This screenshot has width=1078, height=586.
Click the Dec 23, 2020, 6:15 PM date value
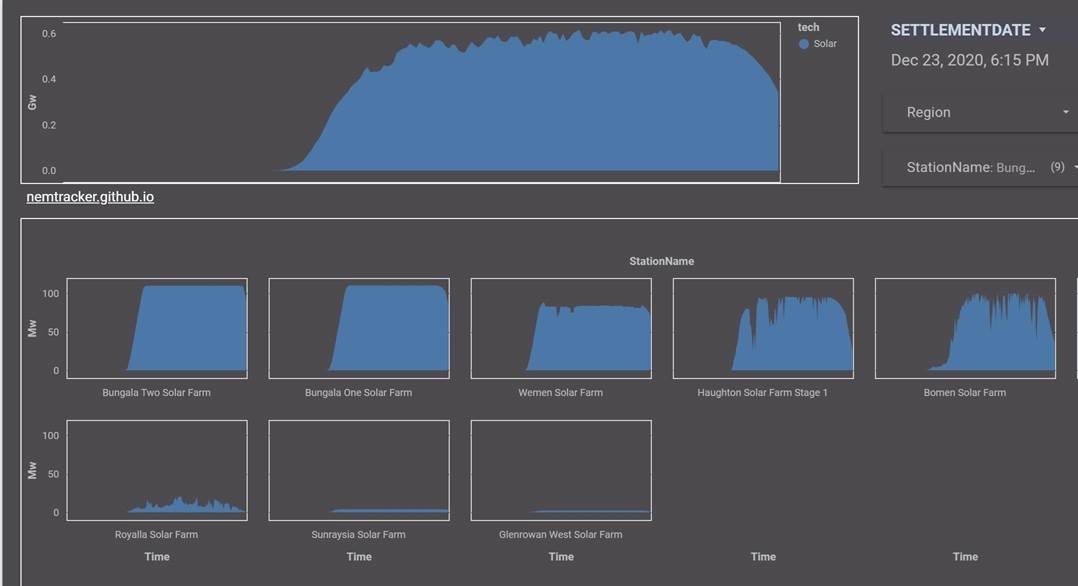[x=969, y=60]
